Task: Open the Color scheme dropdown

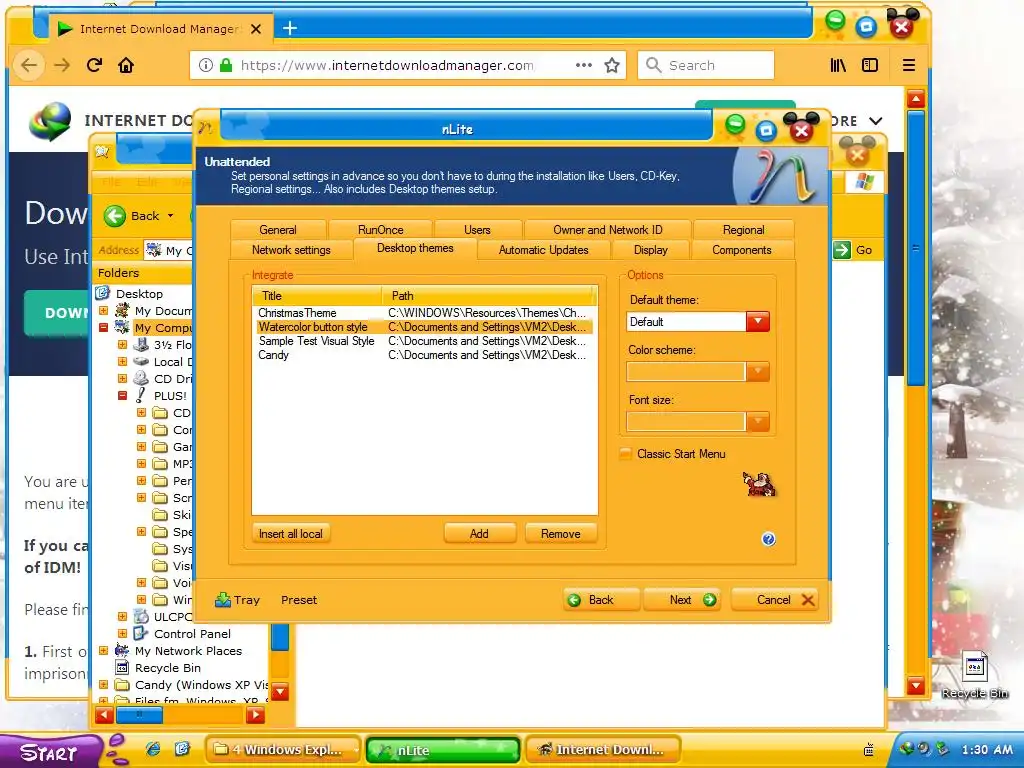Action: pos(758,372)
